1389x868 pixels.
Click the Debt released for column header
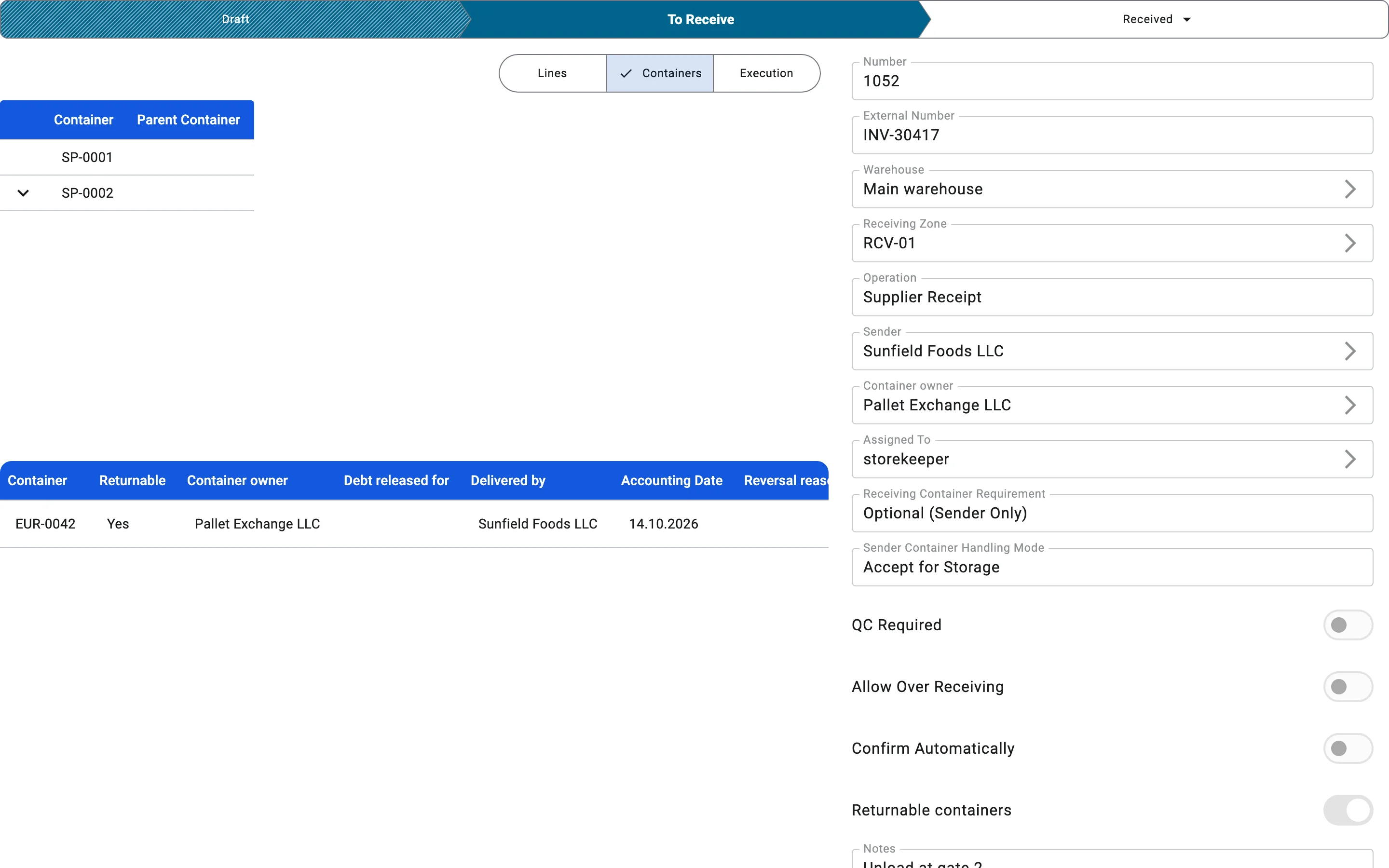pyautogui.click(x=396, y=480)
